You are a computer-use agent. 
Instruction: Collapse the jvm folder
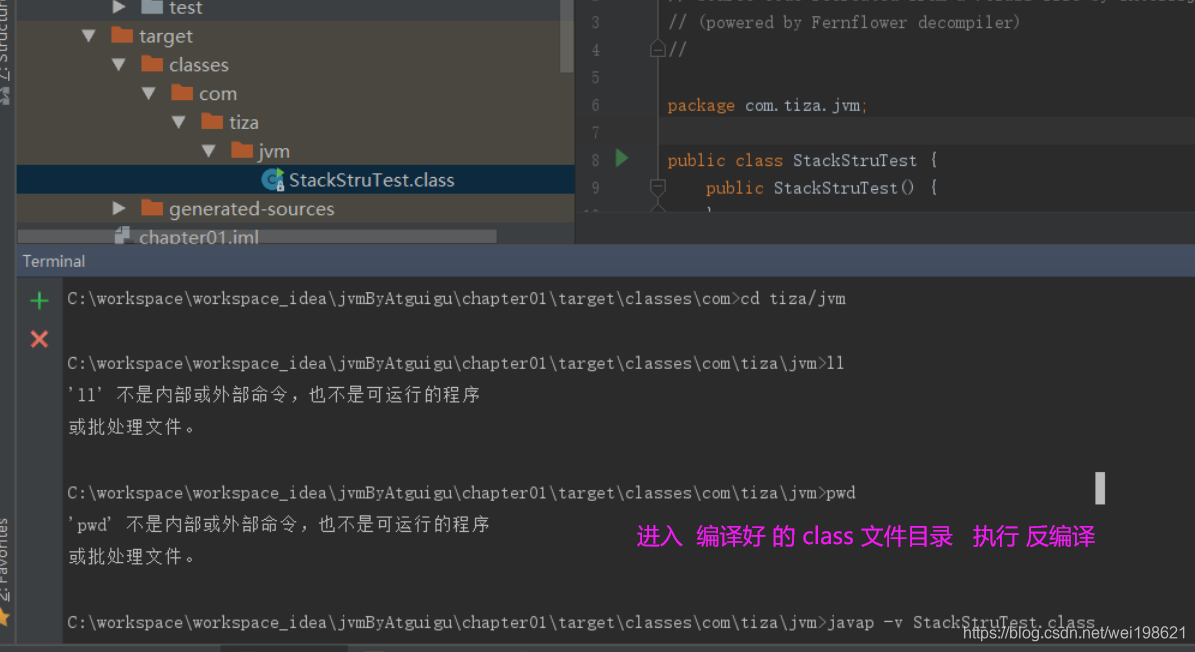tap(209, 151)
